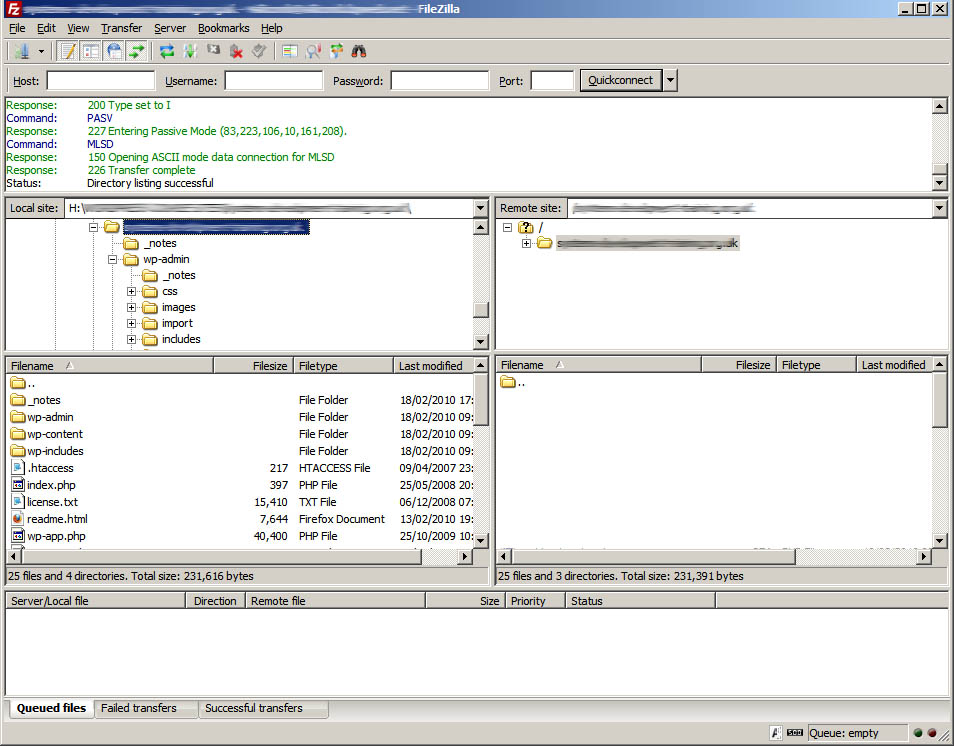Screen dimensions: 954x746
Task: Select the license.txt file icon
Action: (18, 502)
